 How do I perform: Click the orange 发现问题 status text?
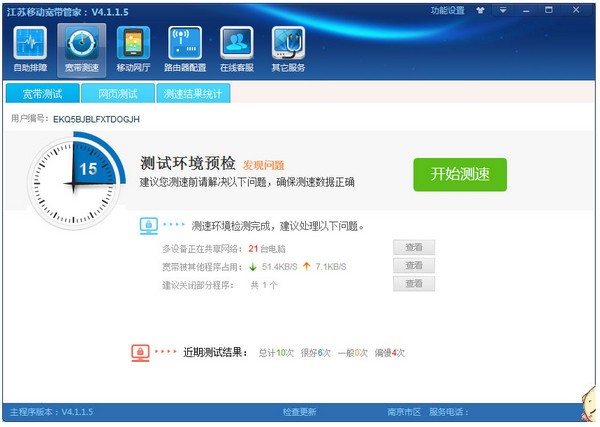click(264, 165)
